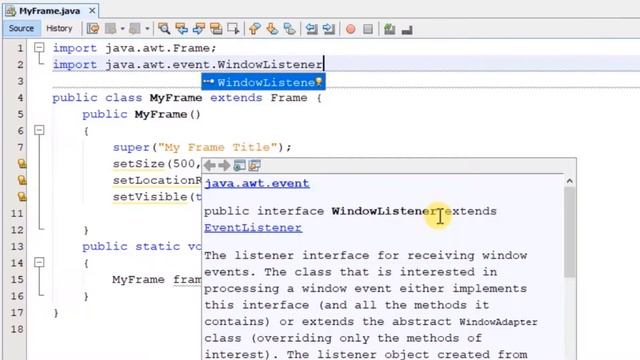This screenshot has width=640, height=360.
Task: Click the hint lightbulb beside setVisible line
Action: (22, 197)
